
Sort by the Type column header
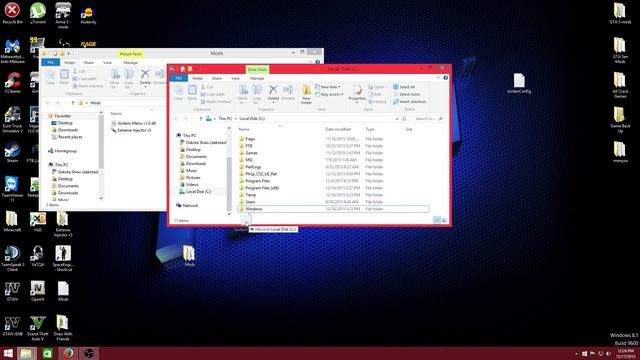370,129
